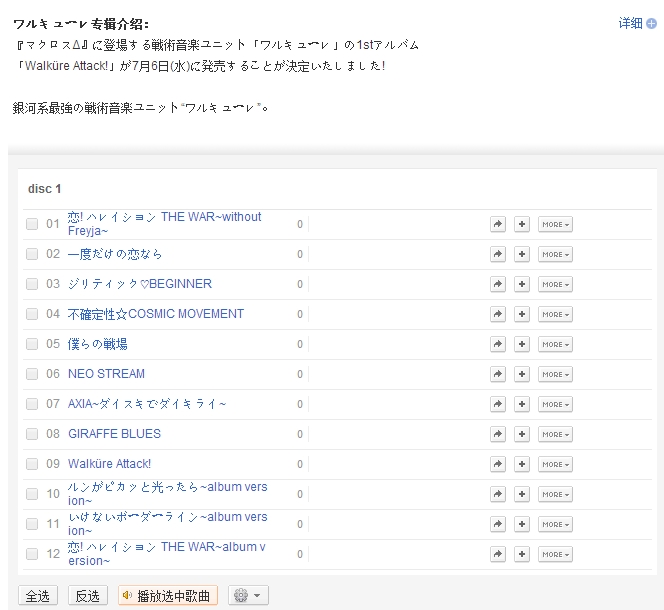The width and height of the screenshot is (664, 610).
Task: Tick the checkbox for track 12
Action: (x=32, y=554)
